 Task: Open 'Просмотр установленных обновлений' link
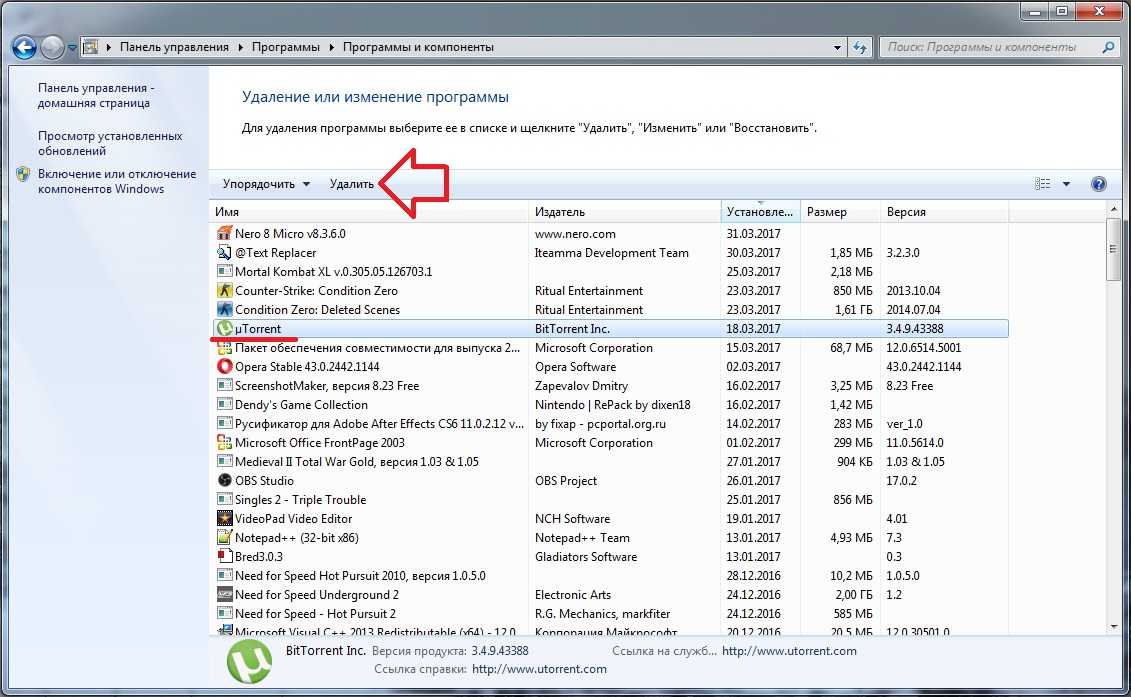point(110,143)
